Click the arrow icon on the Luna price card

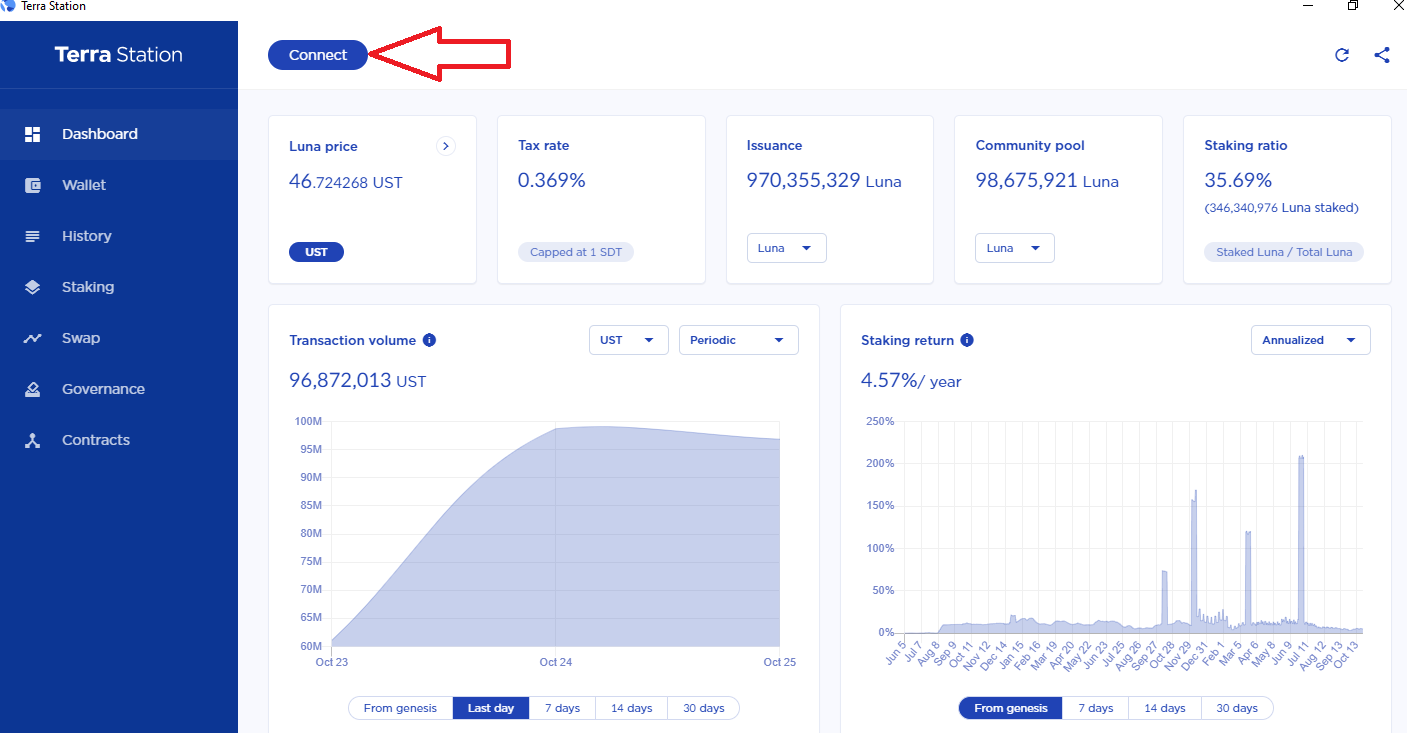coord(446,146)
